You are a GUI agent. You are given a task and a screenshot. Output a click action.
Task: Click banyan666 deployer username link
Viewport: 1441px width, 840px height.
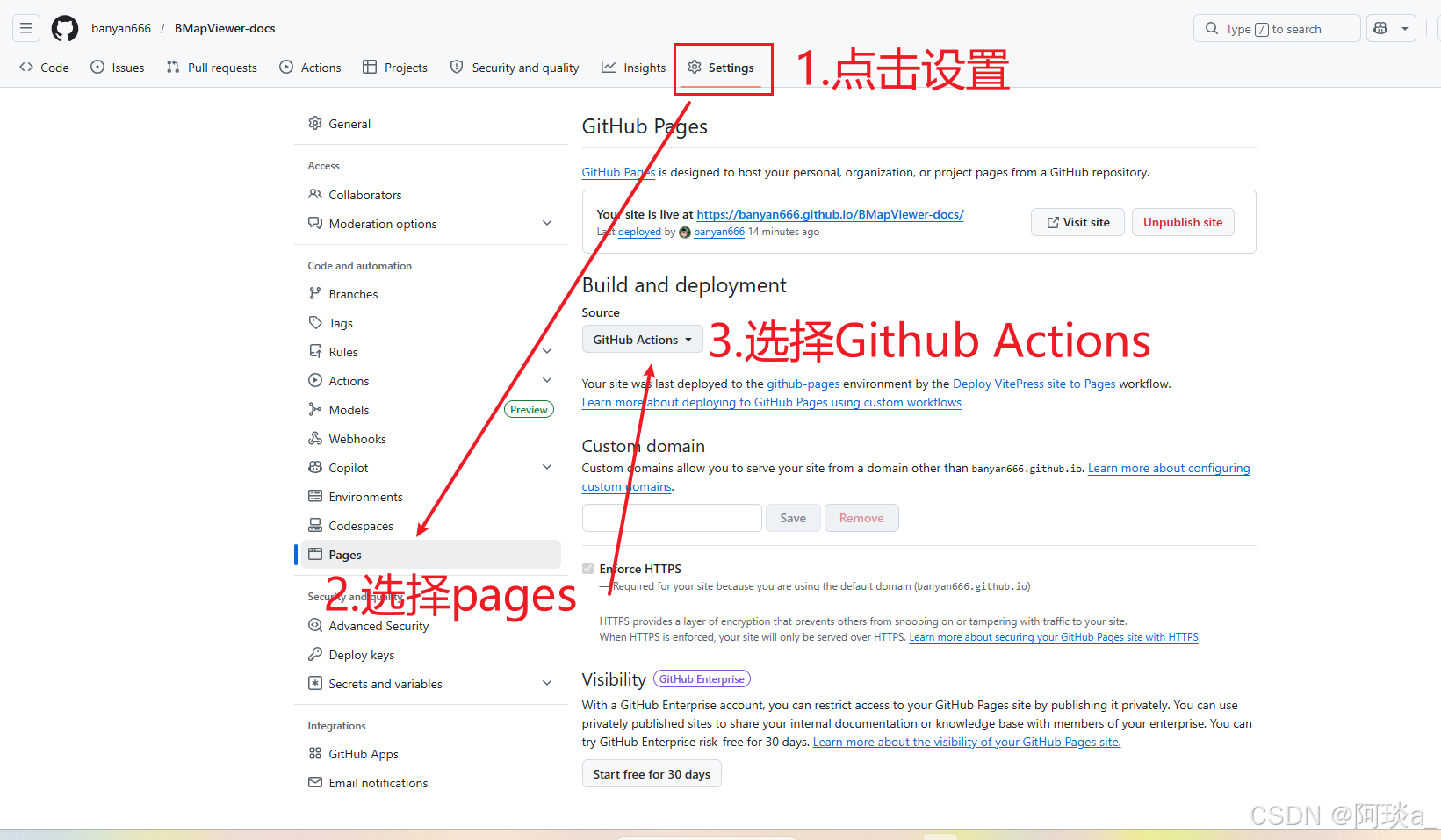tap(719, 233)
